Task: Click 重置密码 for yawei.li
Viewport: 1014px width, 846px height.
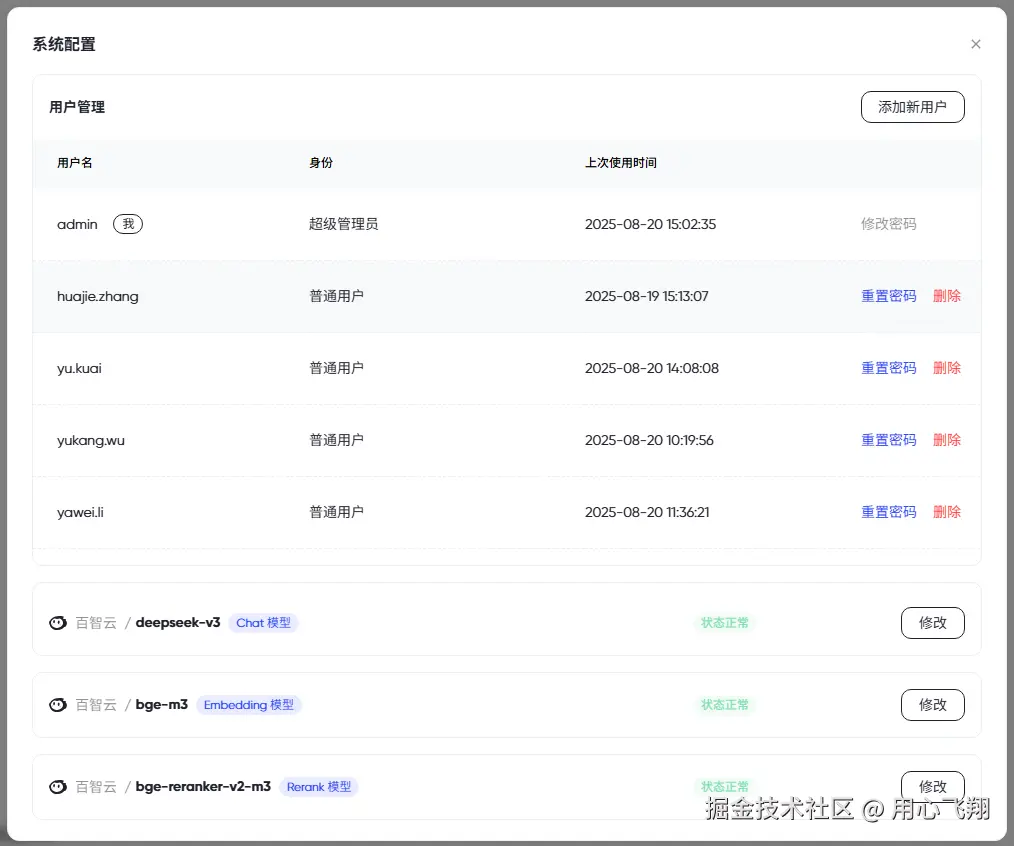Action: coord(888,512)
